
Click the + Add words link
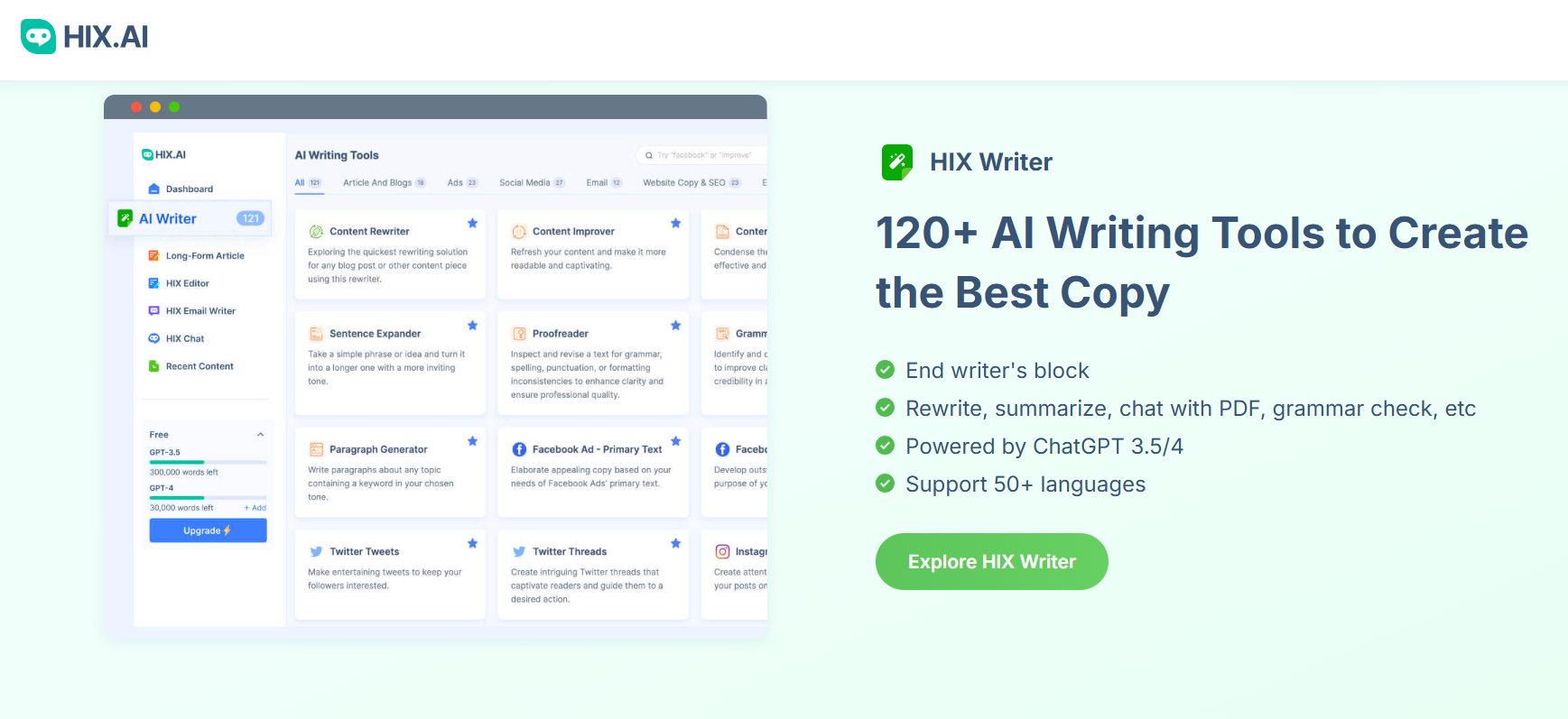pos(255,508)
